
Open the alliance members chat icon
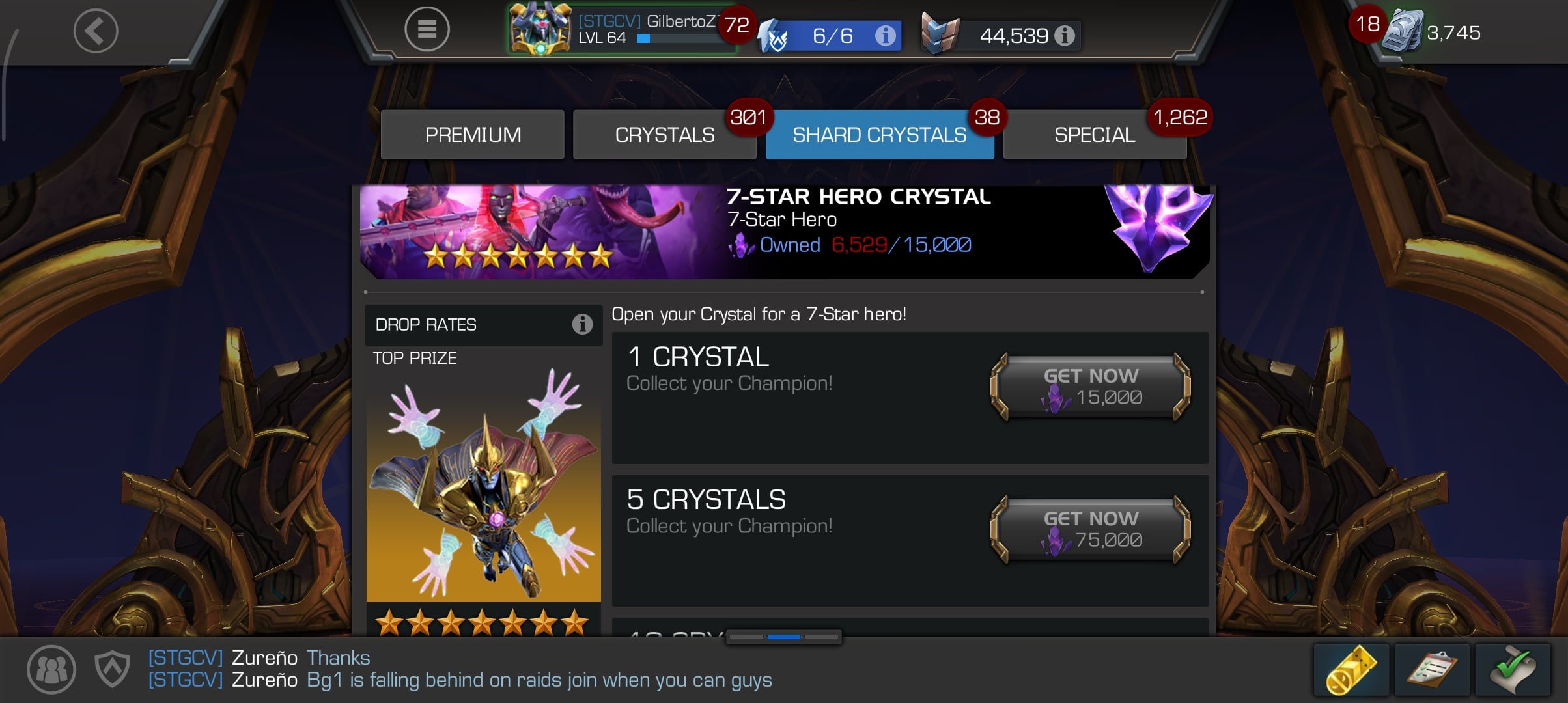click(x=51, y=669)
